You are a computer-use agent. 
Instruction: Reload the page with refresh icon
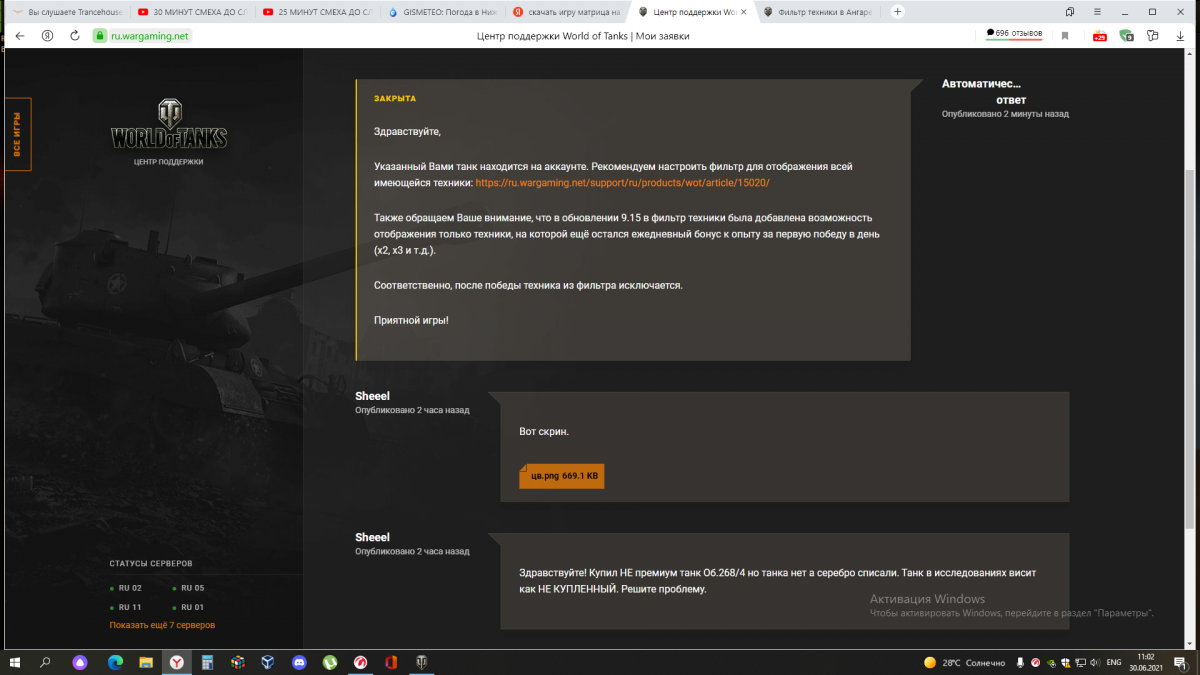tap(74, 35)
